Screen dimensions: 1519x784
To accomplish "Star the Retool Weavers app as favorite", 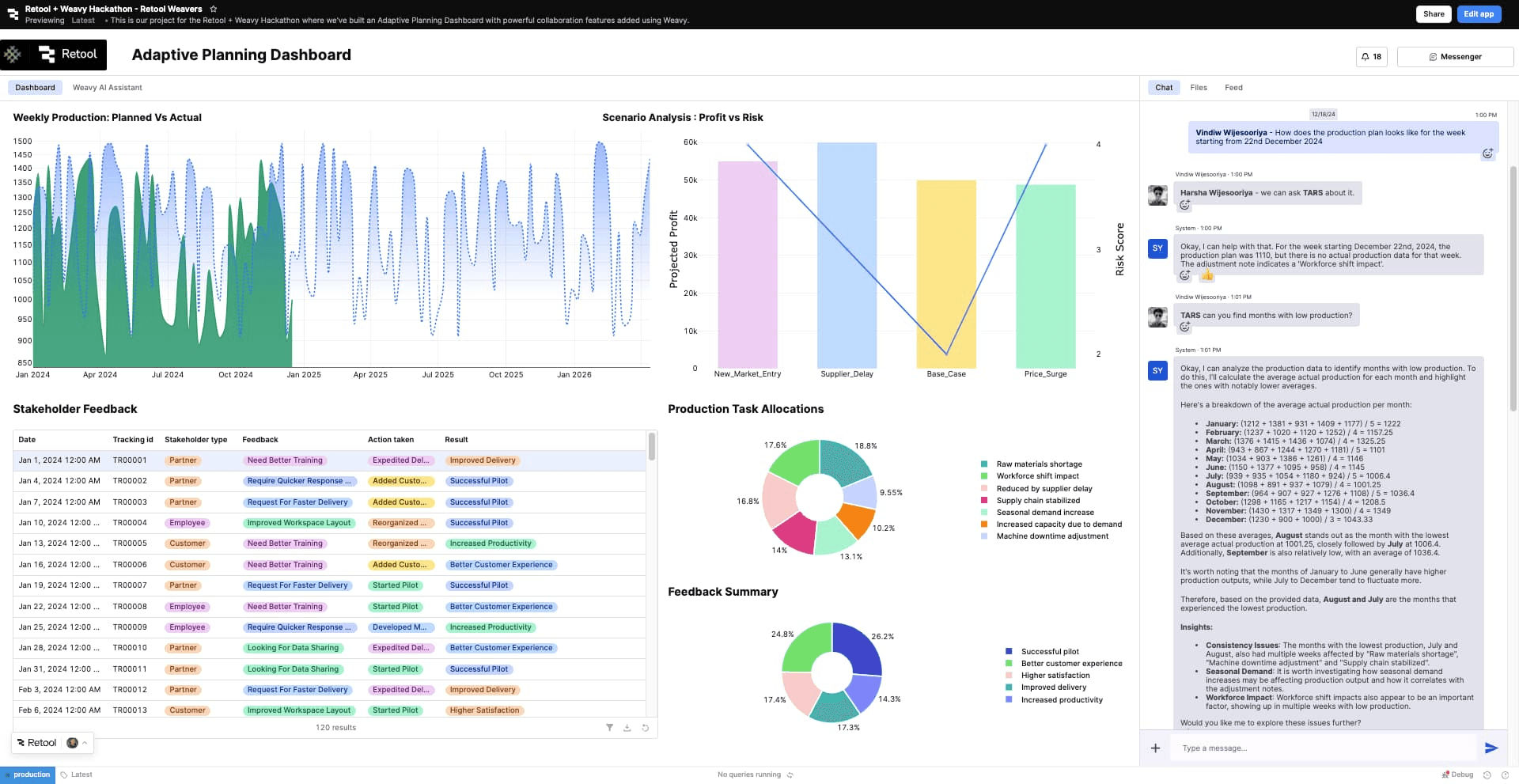I will click(212, 9).
